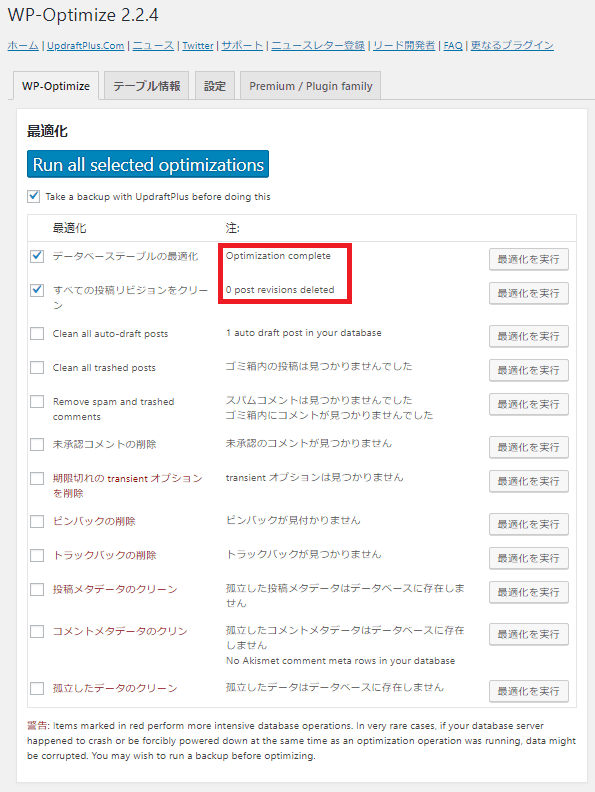Viewport: 595px width, 792px height.
Task: Run 最適化を実行 for 孤立したデータのクリーン row
Action: coord(528,691)
